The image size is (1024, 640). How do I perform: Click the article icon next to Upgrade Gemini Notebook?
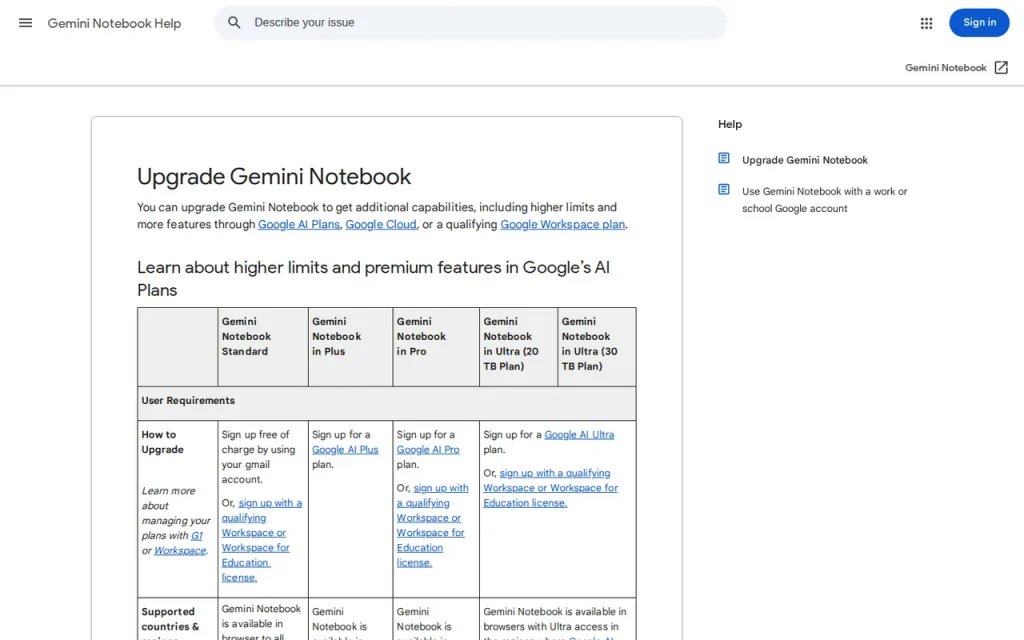click(x=724, y=158)
